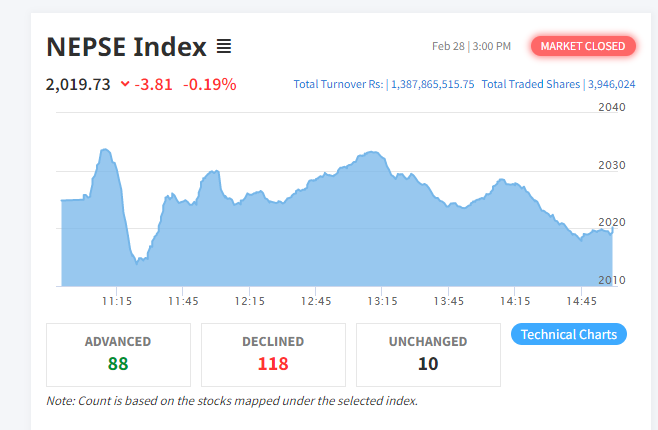658x430 pixels.
Task: Click the turnover amount 1,387,865,515.75
Action: click(x=432, y=84)
